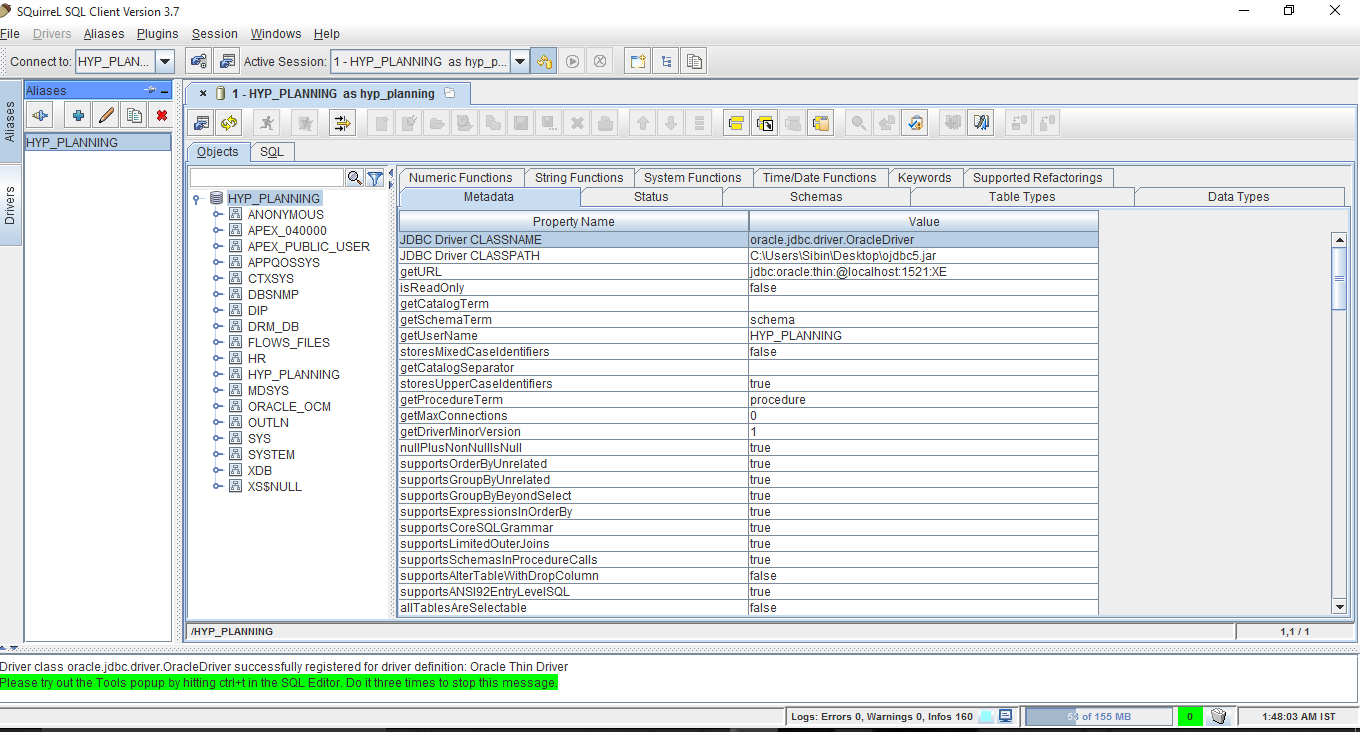Open the Session menu

coord(215,34)
